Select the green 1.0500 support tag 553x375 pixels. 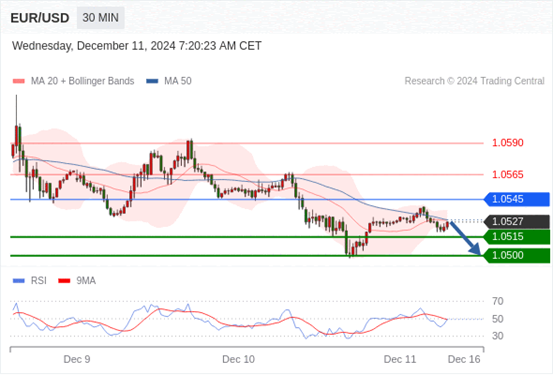[516, 255]
